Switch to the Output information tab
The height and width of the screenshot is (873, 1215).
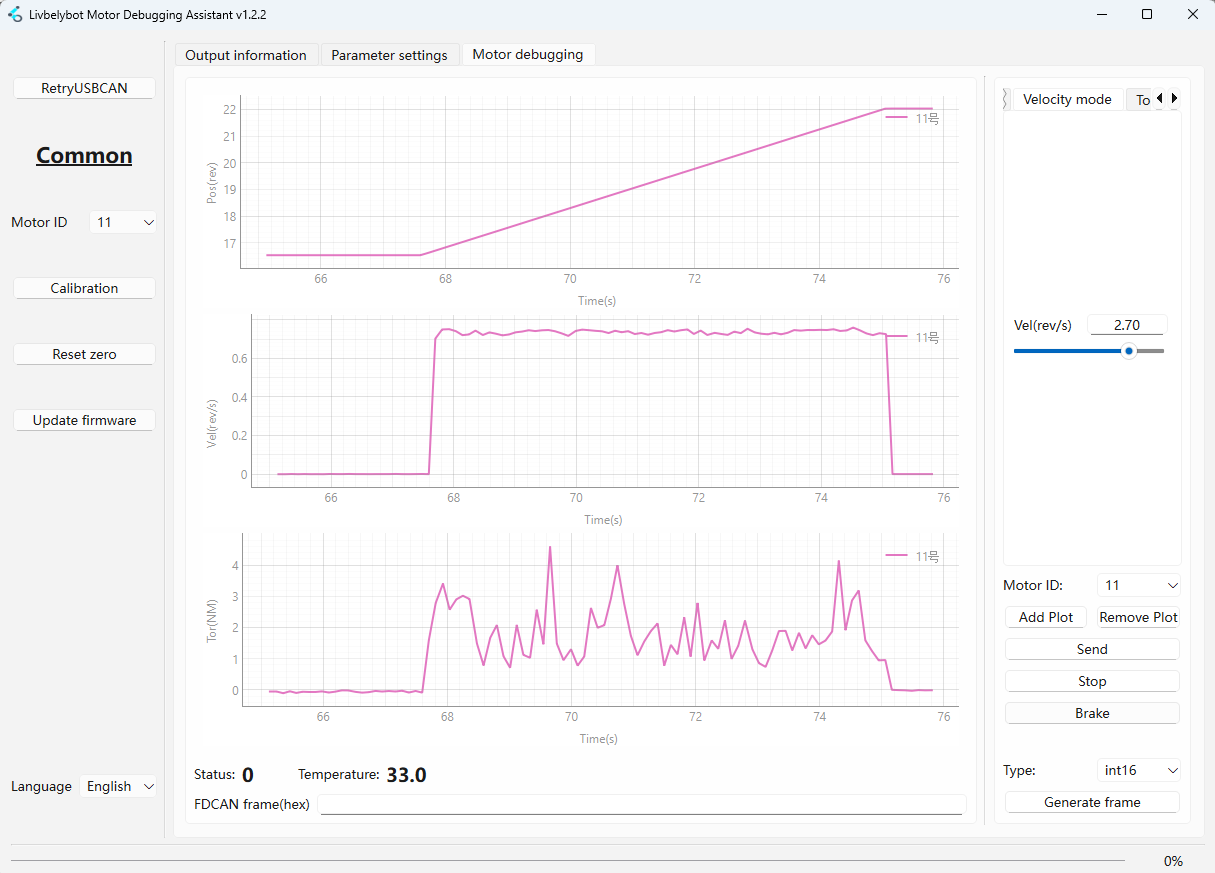click(x=246, y=55)
